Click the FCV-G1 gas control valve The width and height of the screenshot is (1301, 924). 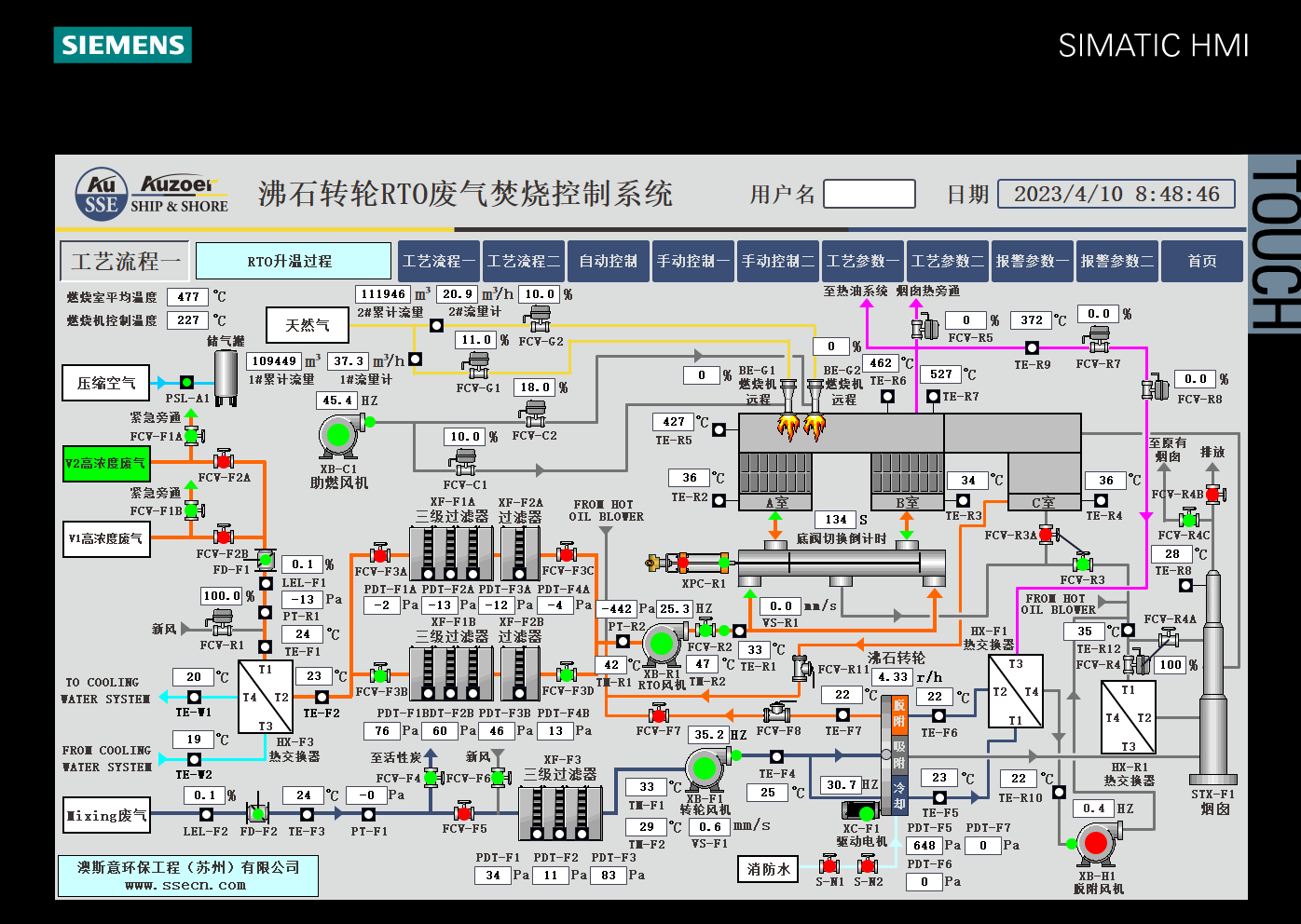[478, 364]
